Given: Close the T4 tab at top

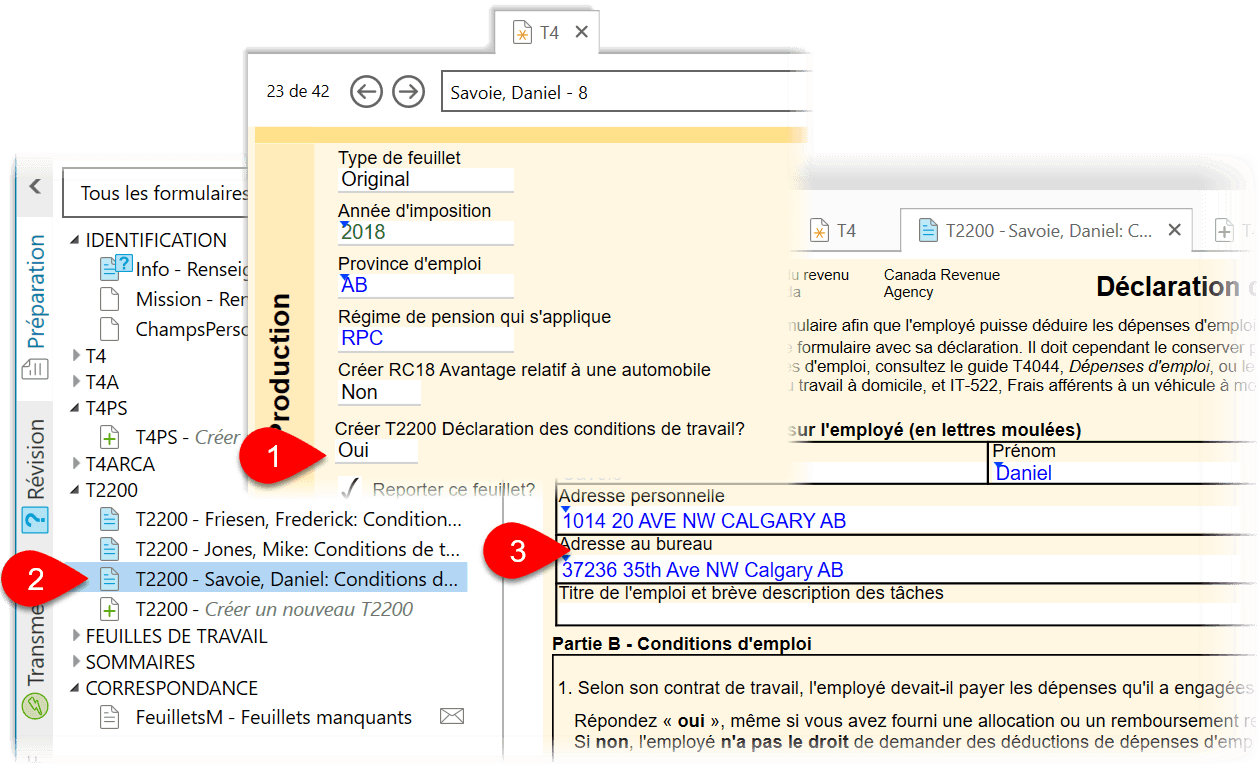Looking at the screenshot, I should coord(581,32).
